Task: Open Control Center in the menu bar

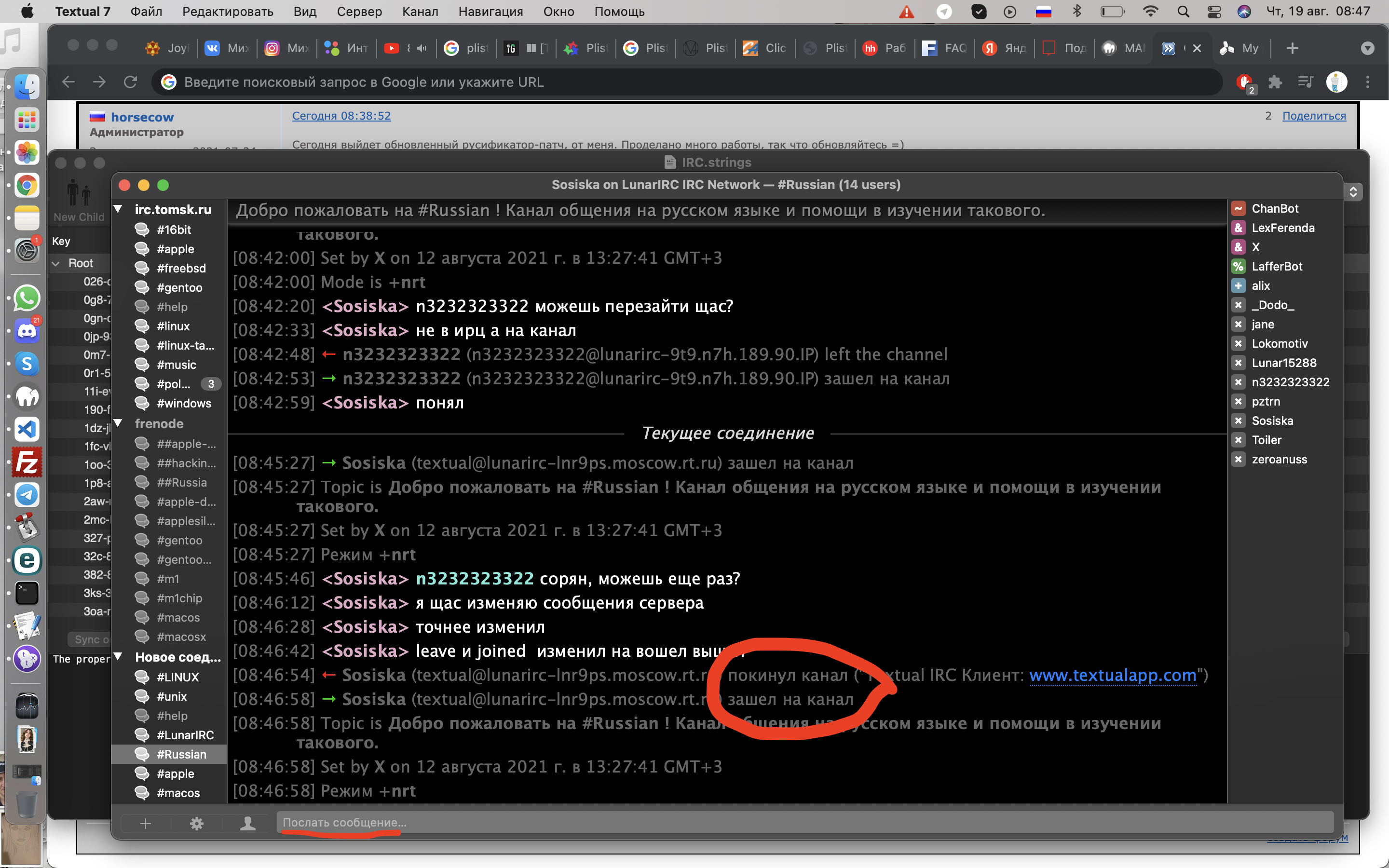Action: pos(1214,12)
